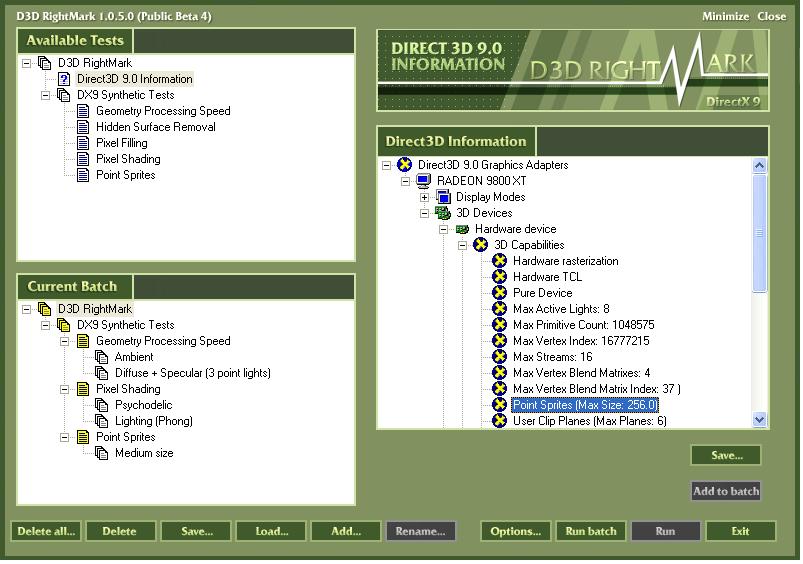Click the yellow D3D RightMark icon in Current Batch
This screenshot has height=564, width=803.
tap(45, 309)
